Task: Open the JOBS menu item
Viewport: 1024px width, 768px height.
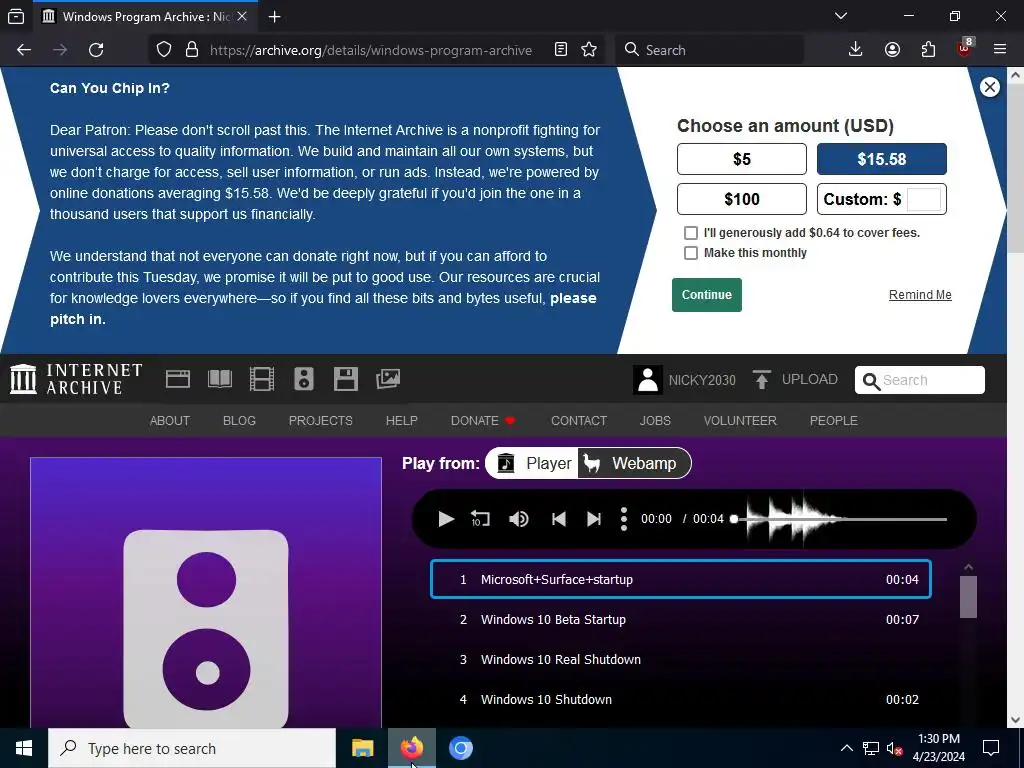Action: [x=655, y=421]
